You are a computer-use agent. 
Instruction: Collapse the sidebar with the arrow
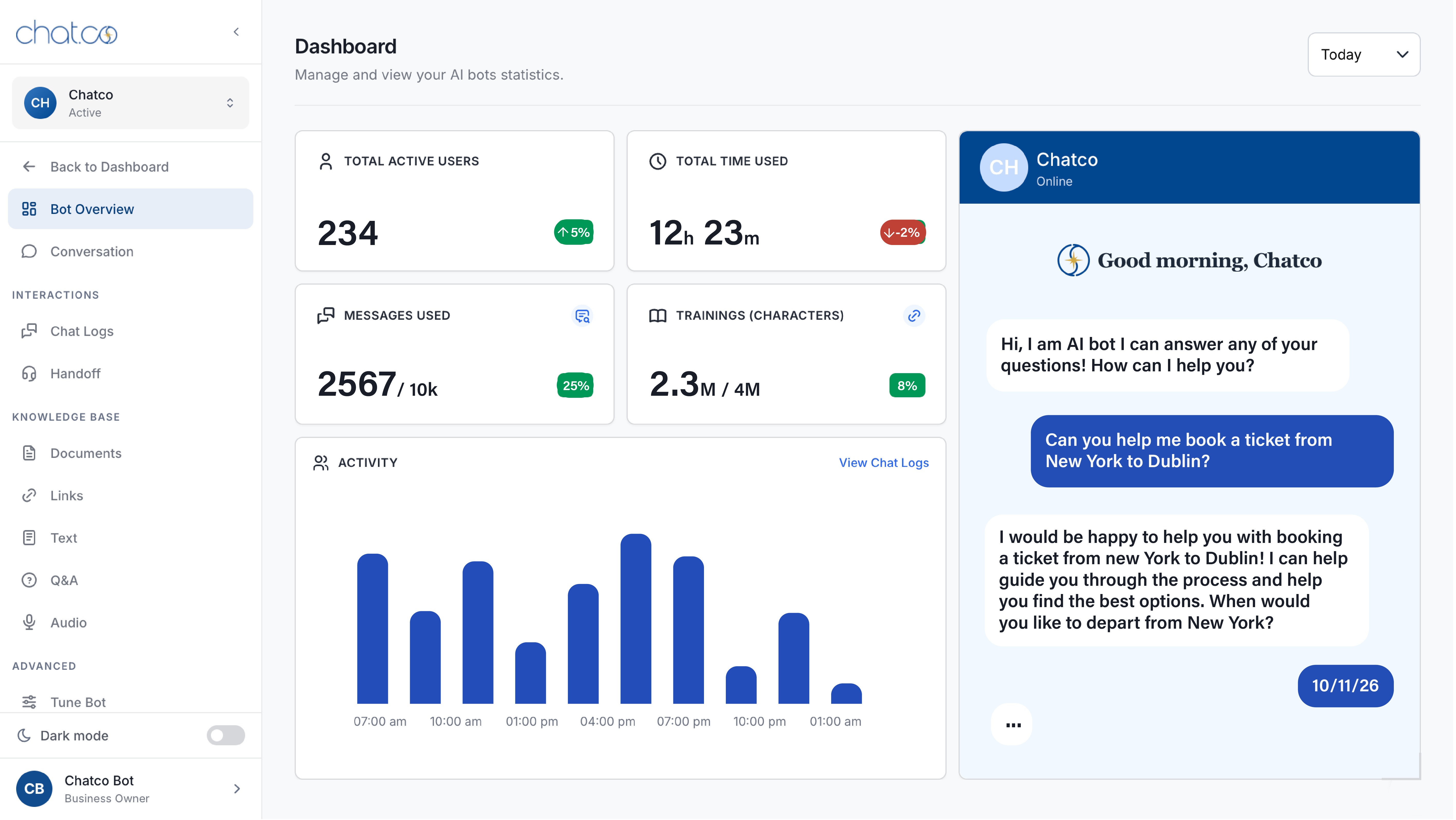236,32
